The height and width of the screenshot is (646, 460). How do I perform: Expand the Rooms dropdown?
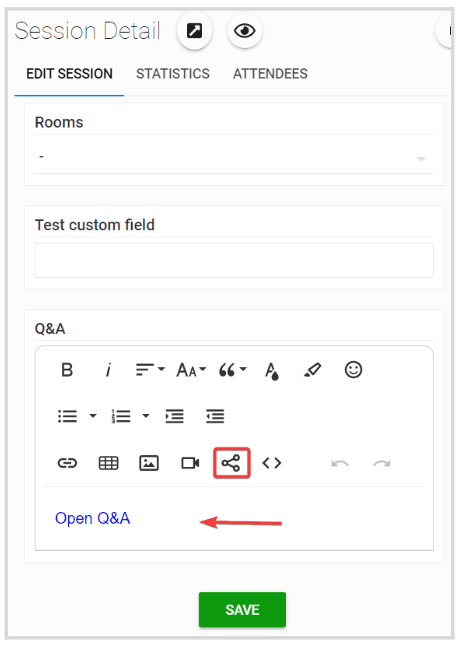click(234, 158)
